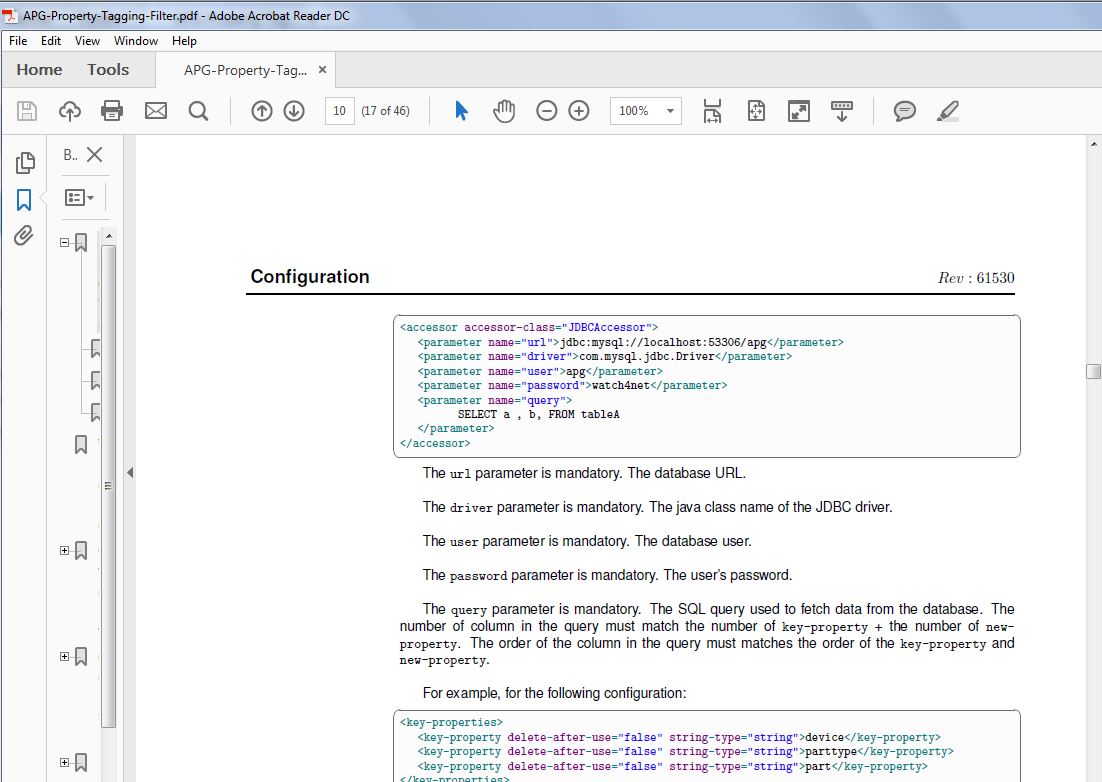Expand the last plus-marked bookmark at the panel bottom
The height and width of the screenshot is (782, 1102).
tap(65, 762)
